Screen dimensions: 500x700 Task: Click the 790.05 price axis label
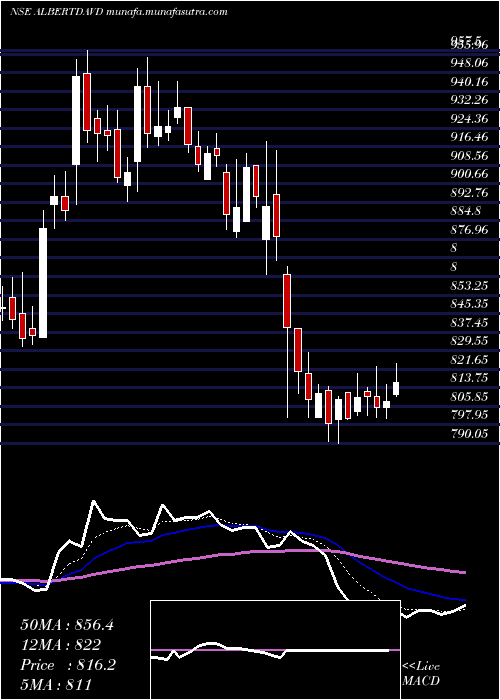[469, 433]
